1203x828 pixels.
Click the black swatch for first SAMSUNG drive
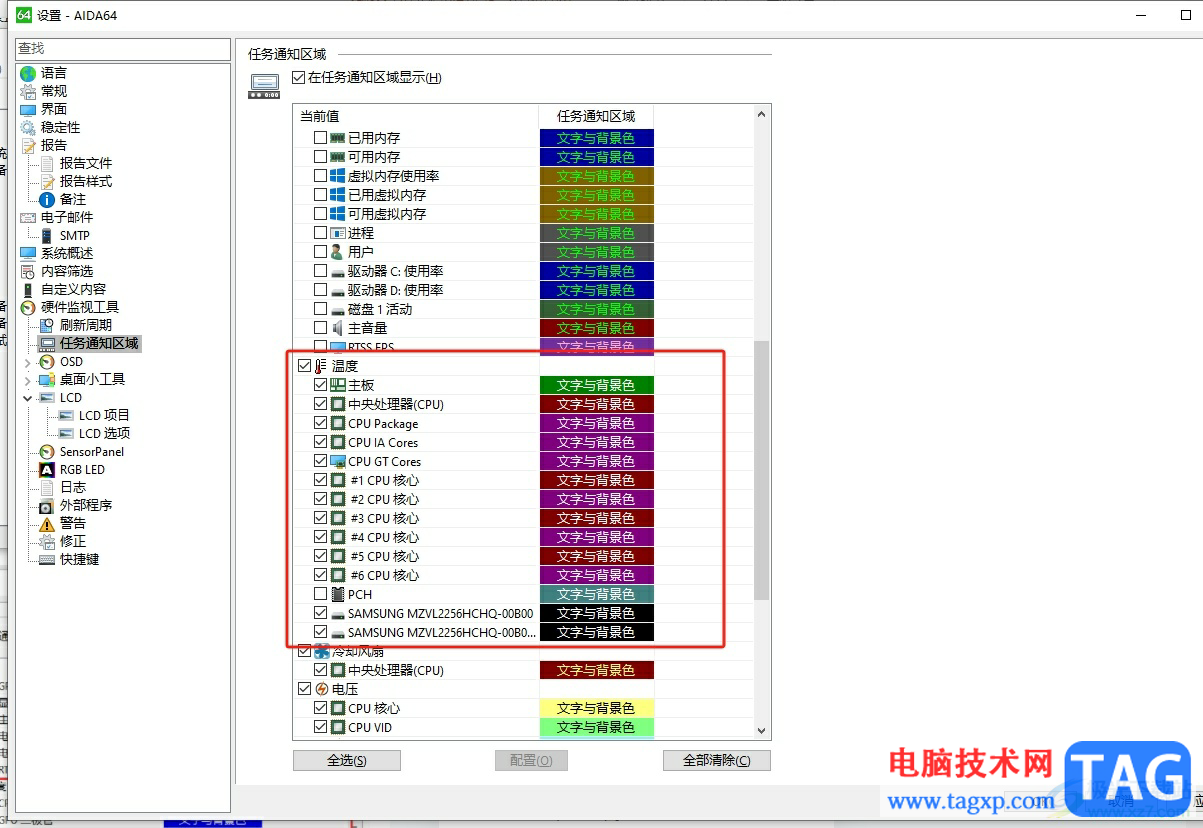(x=596, y=613)
